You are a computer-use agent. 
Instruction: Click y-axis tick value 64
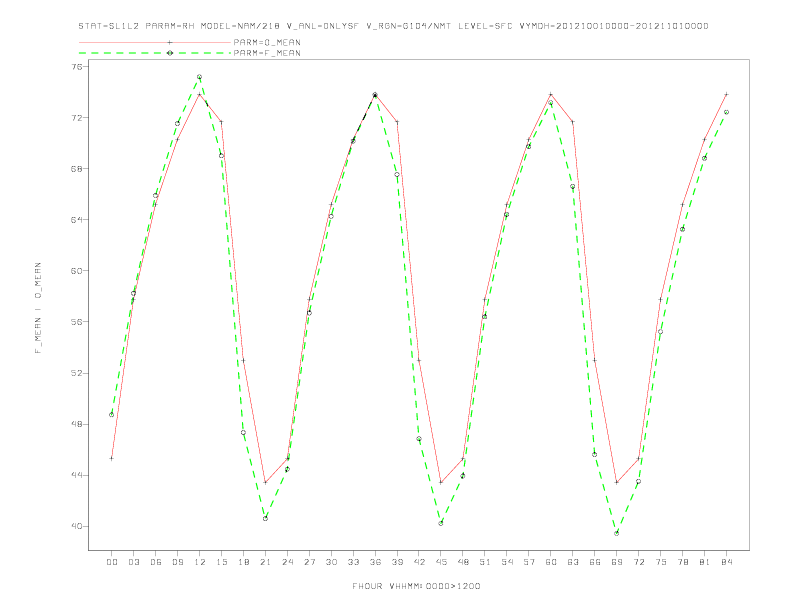pyautogui.click(x=76, y=220)
